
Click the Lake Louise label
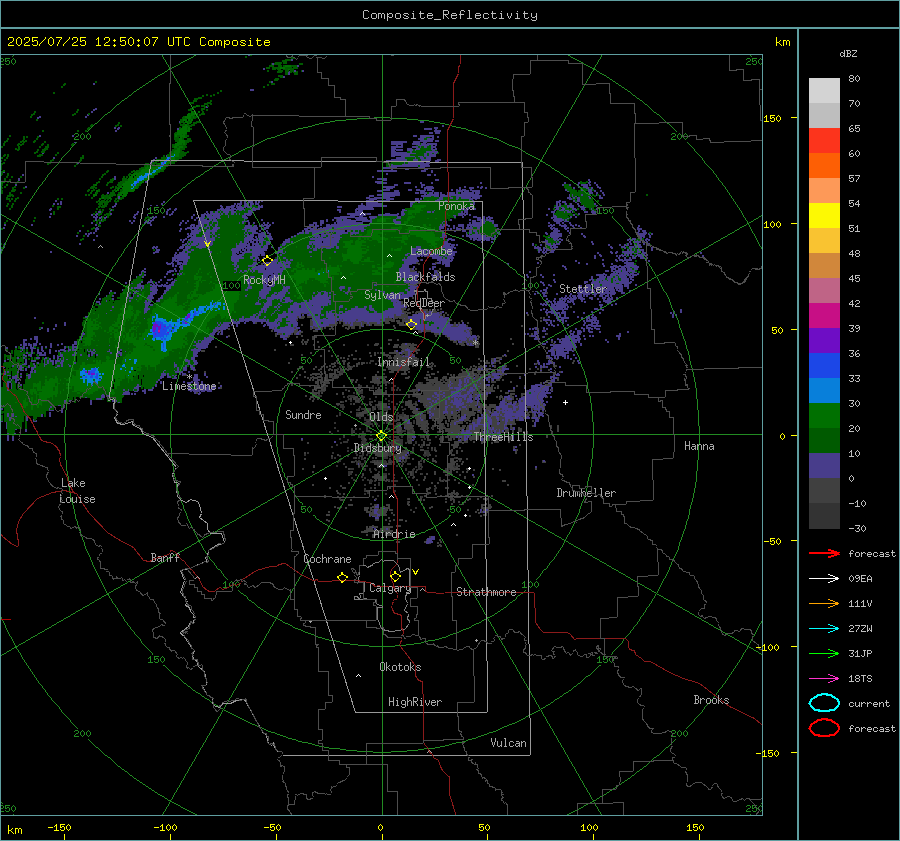pos(77,491)
